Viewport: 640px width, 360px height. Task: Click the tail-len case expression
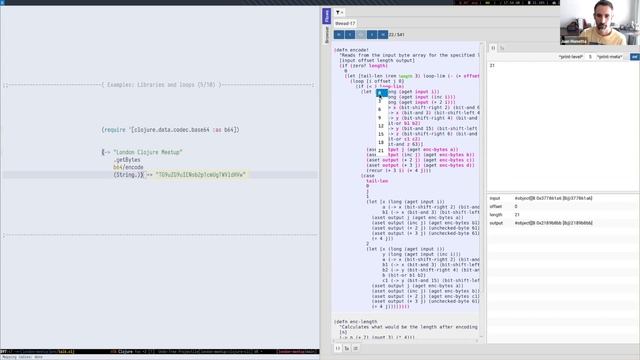pyautogui.click(x=377, y=181)
